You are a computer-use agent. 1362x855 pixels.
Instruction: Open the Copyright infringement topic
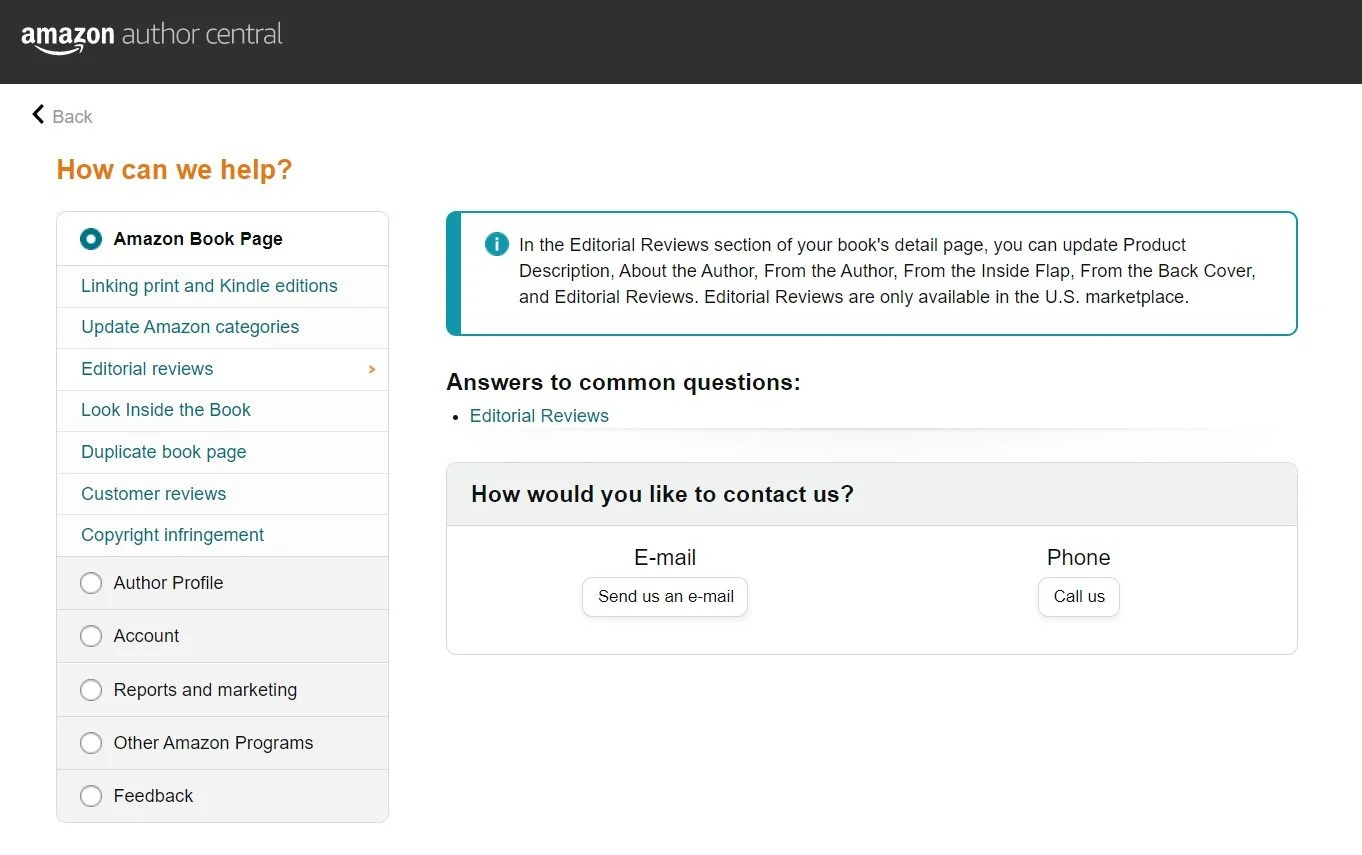coord(222,535)
